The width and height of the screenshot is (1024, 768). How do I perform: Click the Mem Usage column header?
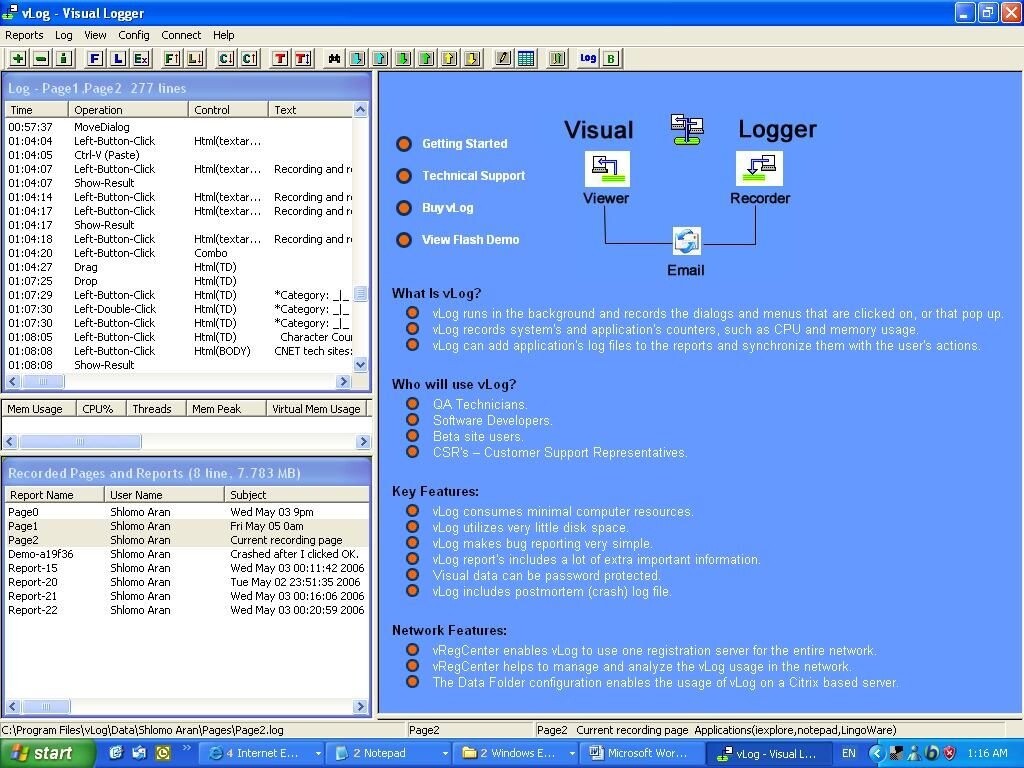[39, 409]
